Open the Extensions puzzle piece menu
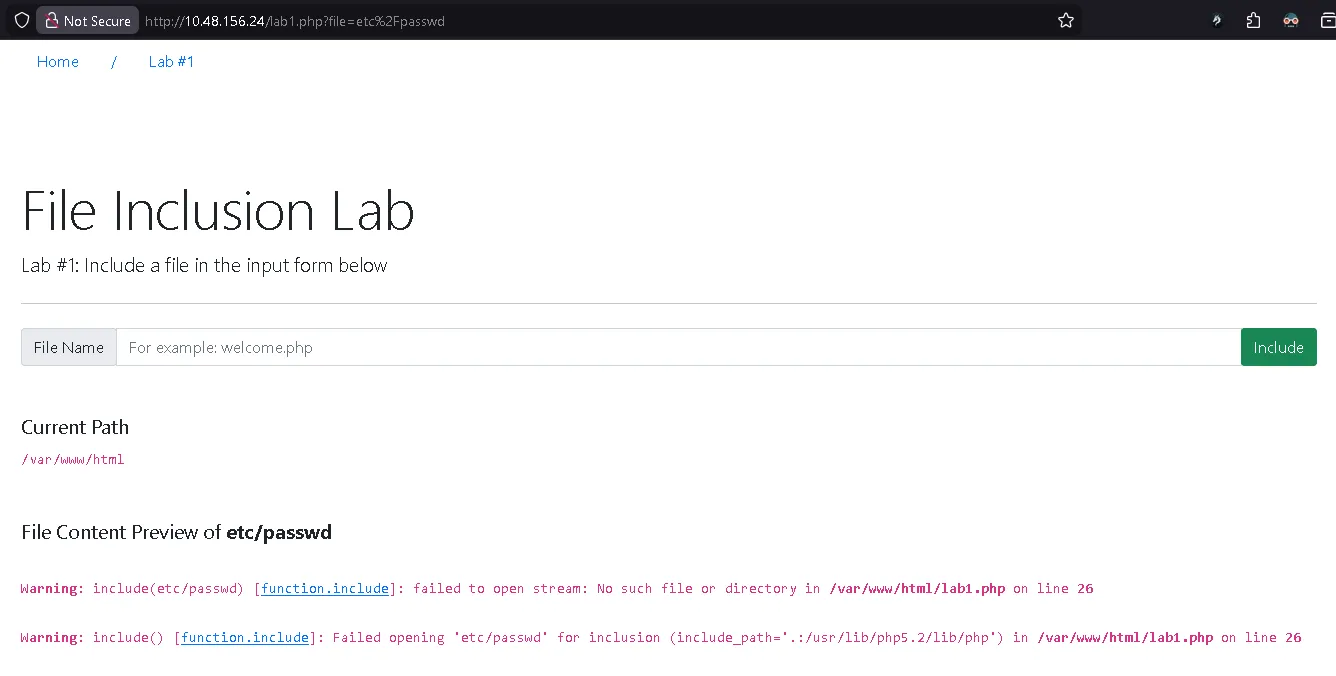Image resolution: width=1336 pixels, height=676 pixels. point(1253,20)
